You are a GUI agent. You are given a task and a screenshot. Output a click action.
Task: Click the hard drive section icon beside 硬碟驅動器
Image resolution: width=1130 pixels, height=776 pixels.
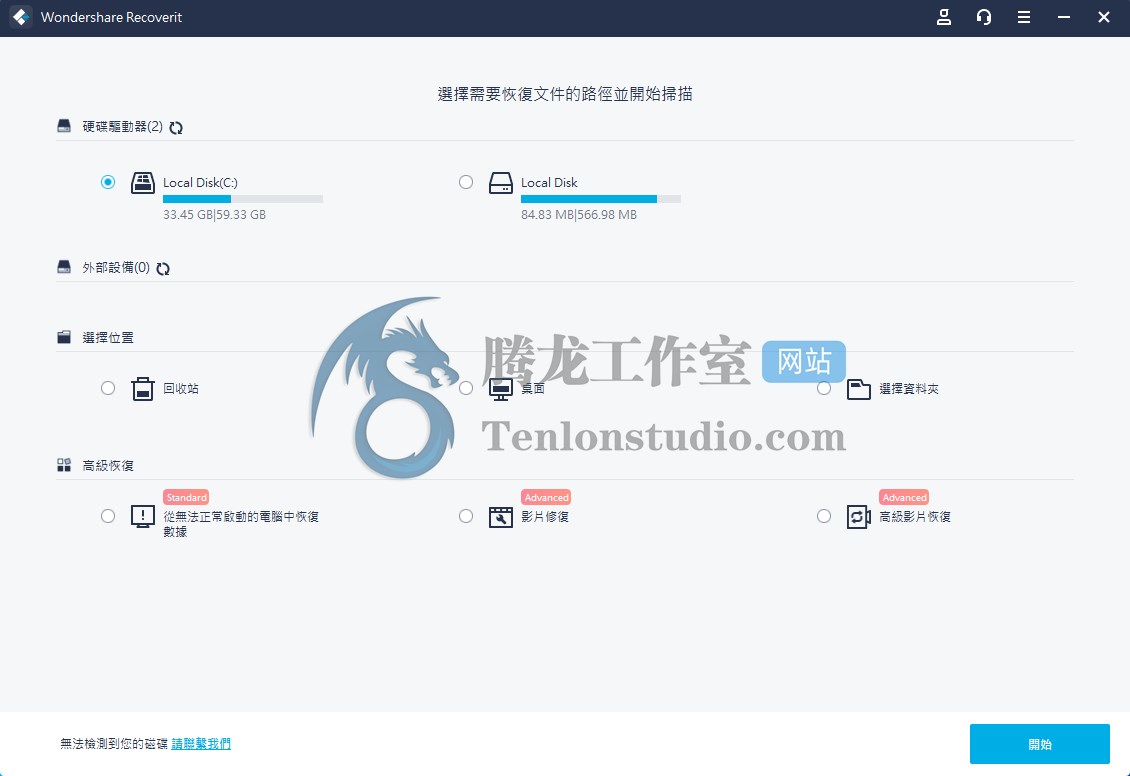pos(64,126)
